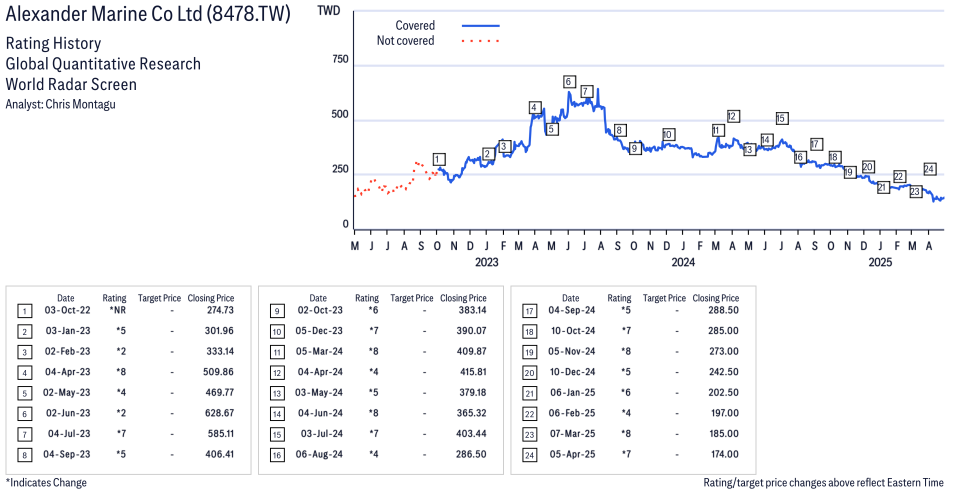Click the 390.07 closing price
The height and width of the screenshot is (489, 955).
(472, 331)
